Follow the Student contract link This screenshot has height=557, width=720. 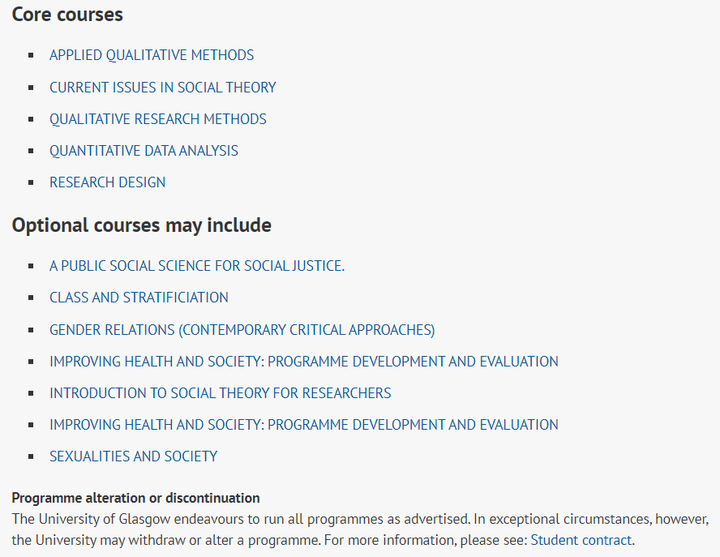point(581,540)
